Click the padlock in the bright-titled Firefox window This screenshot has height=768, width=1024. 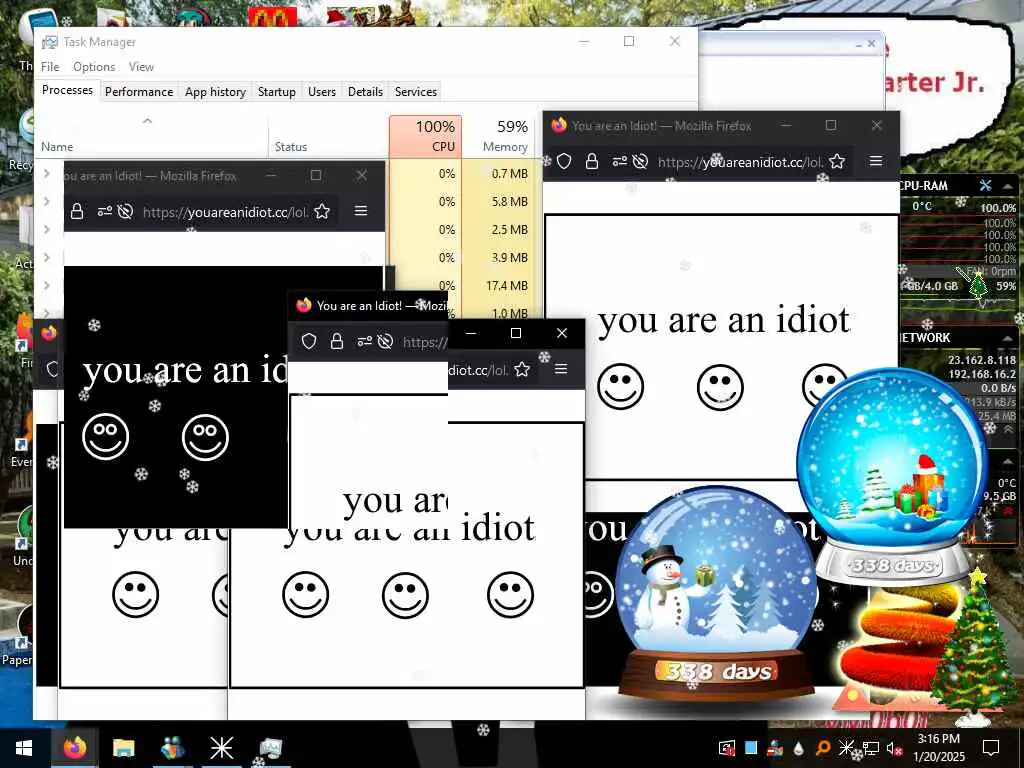336,341
